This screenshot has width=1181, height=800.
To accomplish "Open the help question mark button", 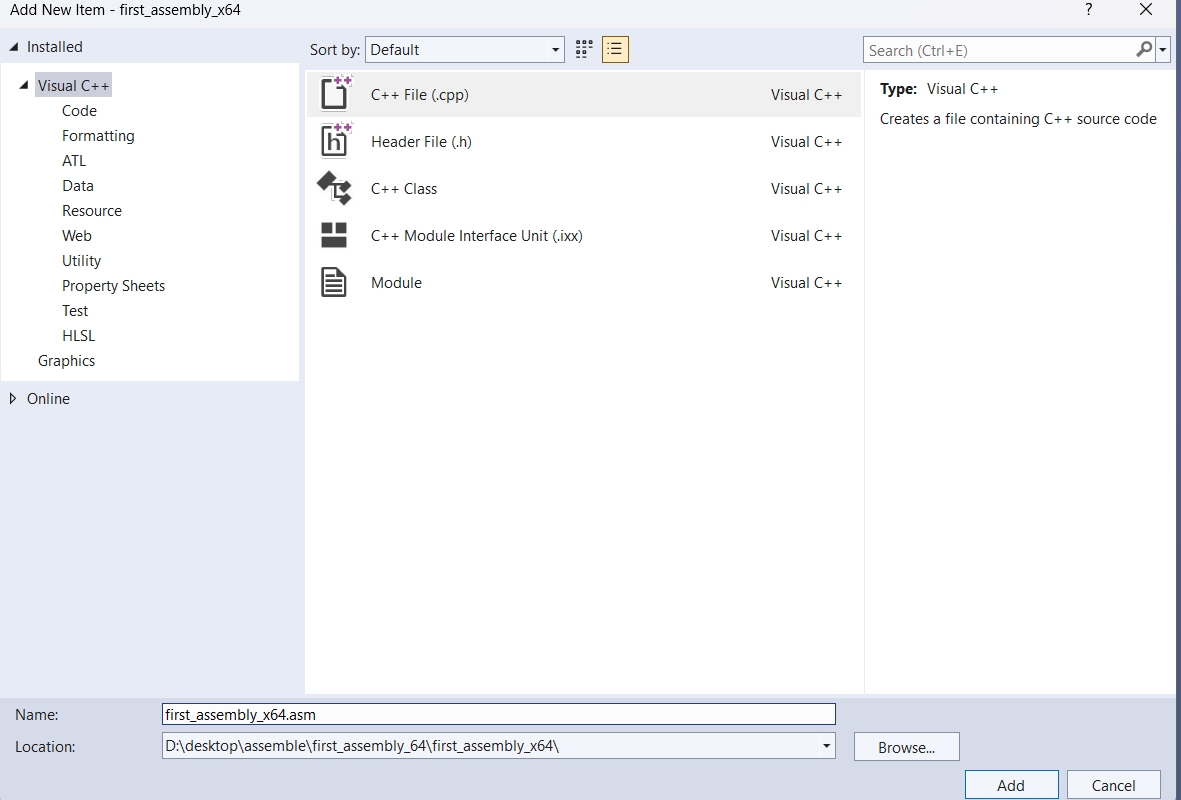I will [x=1089, y=10].
